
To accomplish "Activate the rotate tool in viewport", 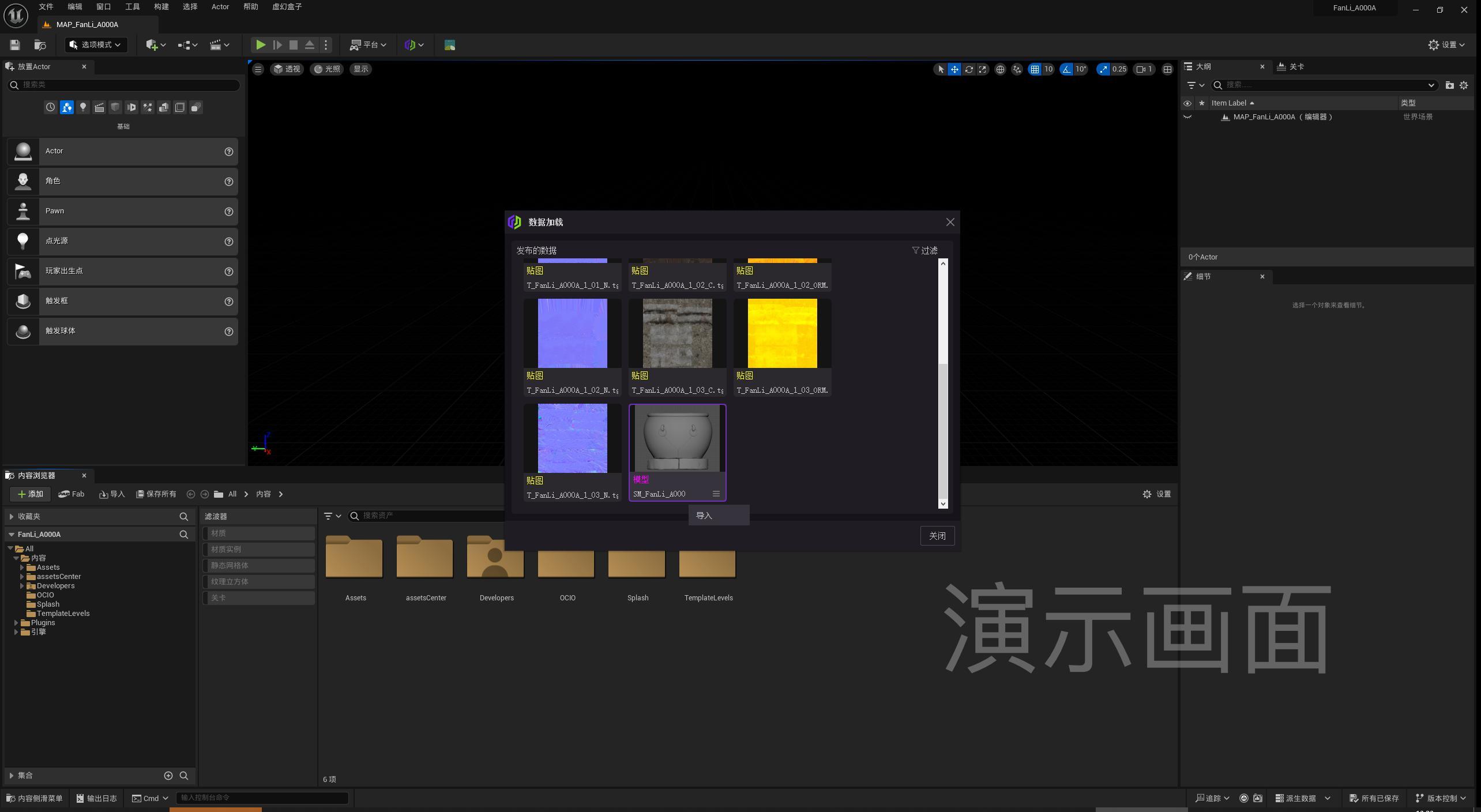I will click(969, 69).
